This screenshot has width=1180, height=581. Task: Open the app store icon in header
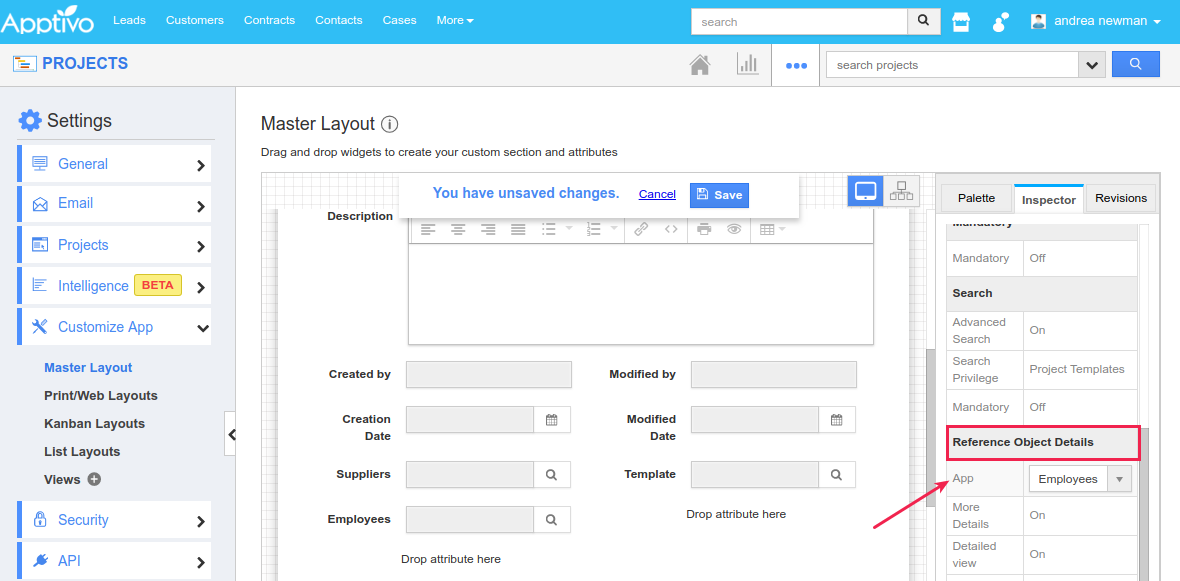click(x=961, y=21)
